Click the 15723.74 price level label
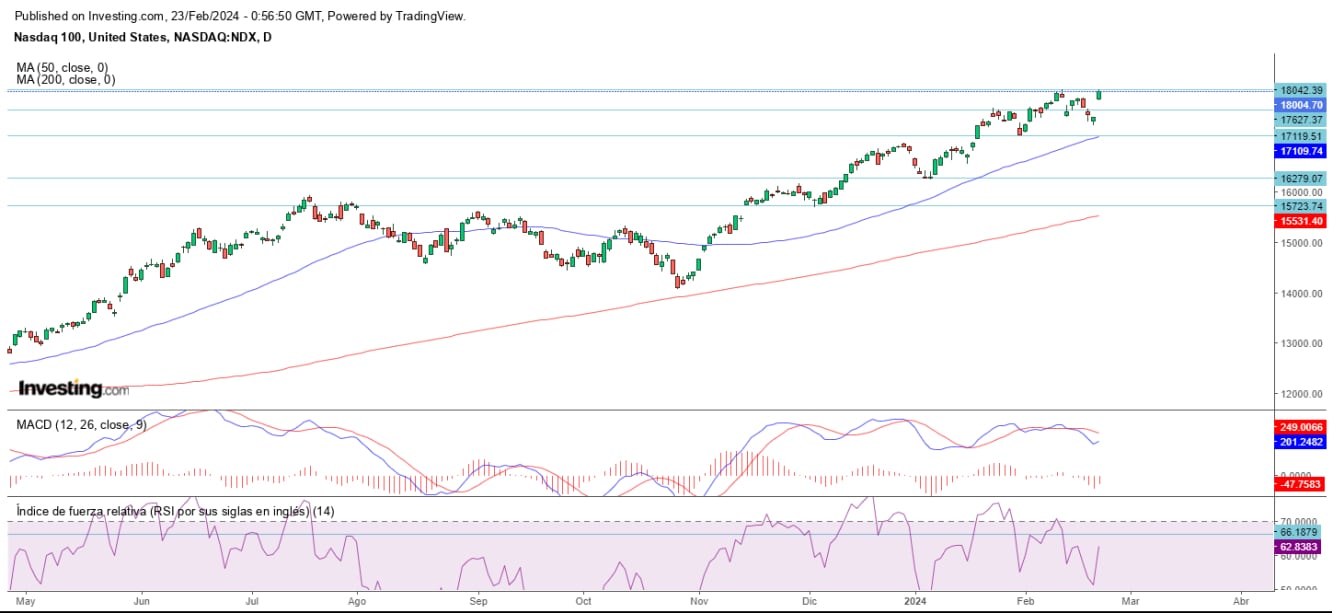This screenshot has width=1332, height=613. 1300,206
